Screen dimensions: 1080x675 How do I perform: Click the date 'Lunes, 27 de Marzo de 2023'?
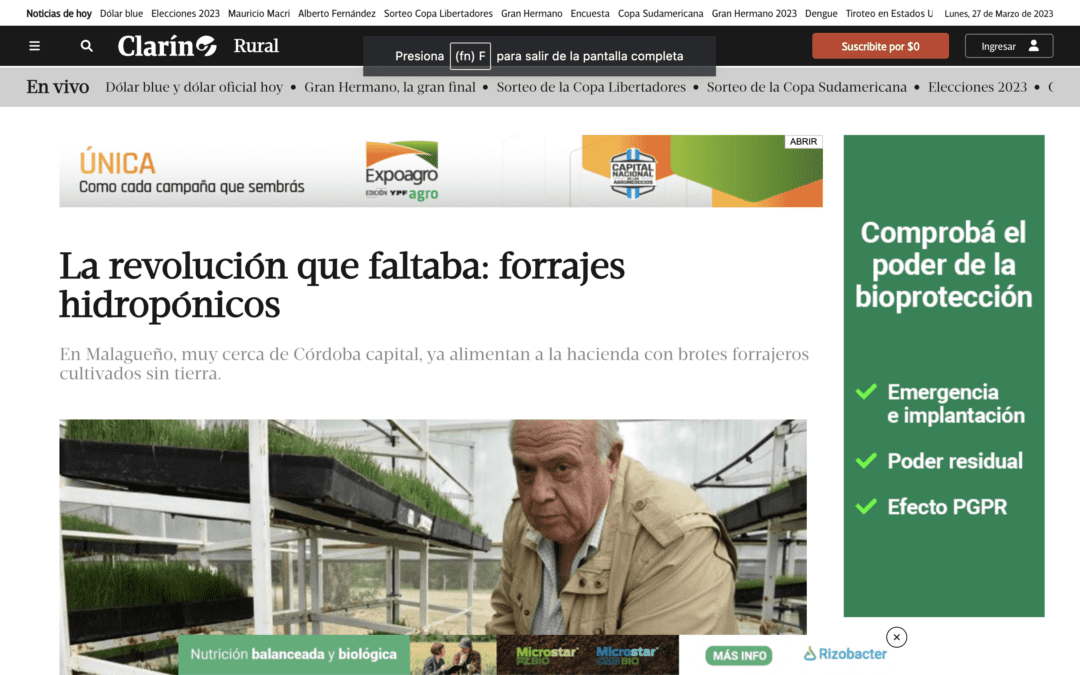[x=999, y=13]
